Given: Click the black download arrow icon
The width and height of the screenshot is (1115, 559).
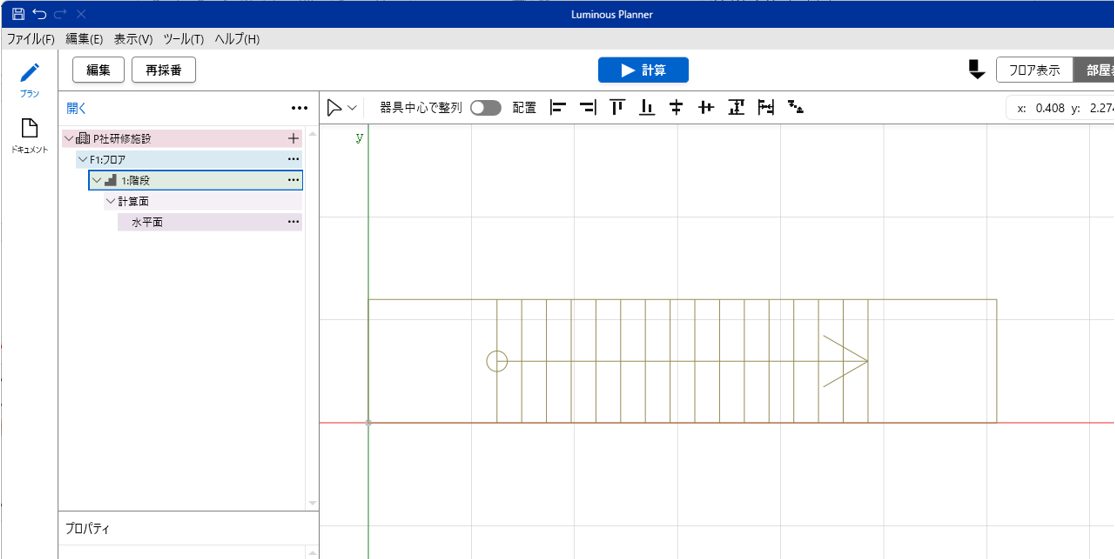Looking at the screenshot, I should [976, 70].
